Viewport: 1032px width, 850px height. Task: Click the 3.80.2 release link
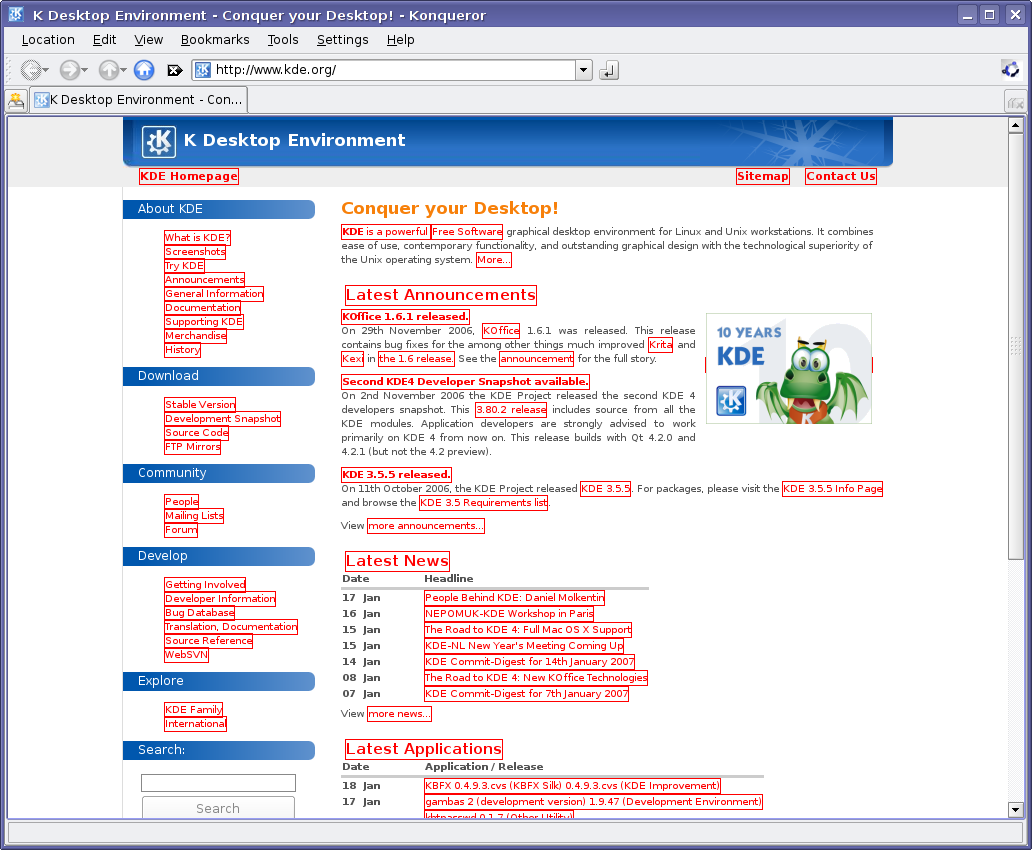coord(511,410)
